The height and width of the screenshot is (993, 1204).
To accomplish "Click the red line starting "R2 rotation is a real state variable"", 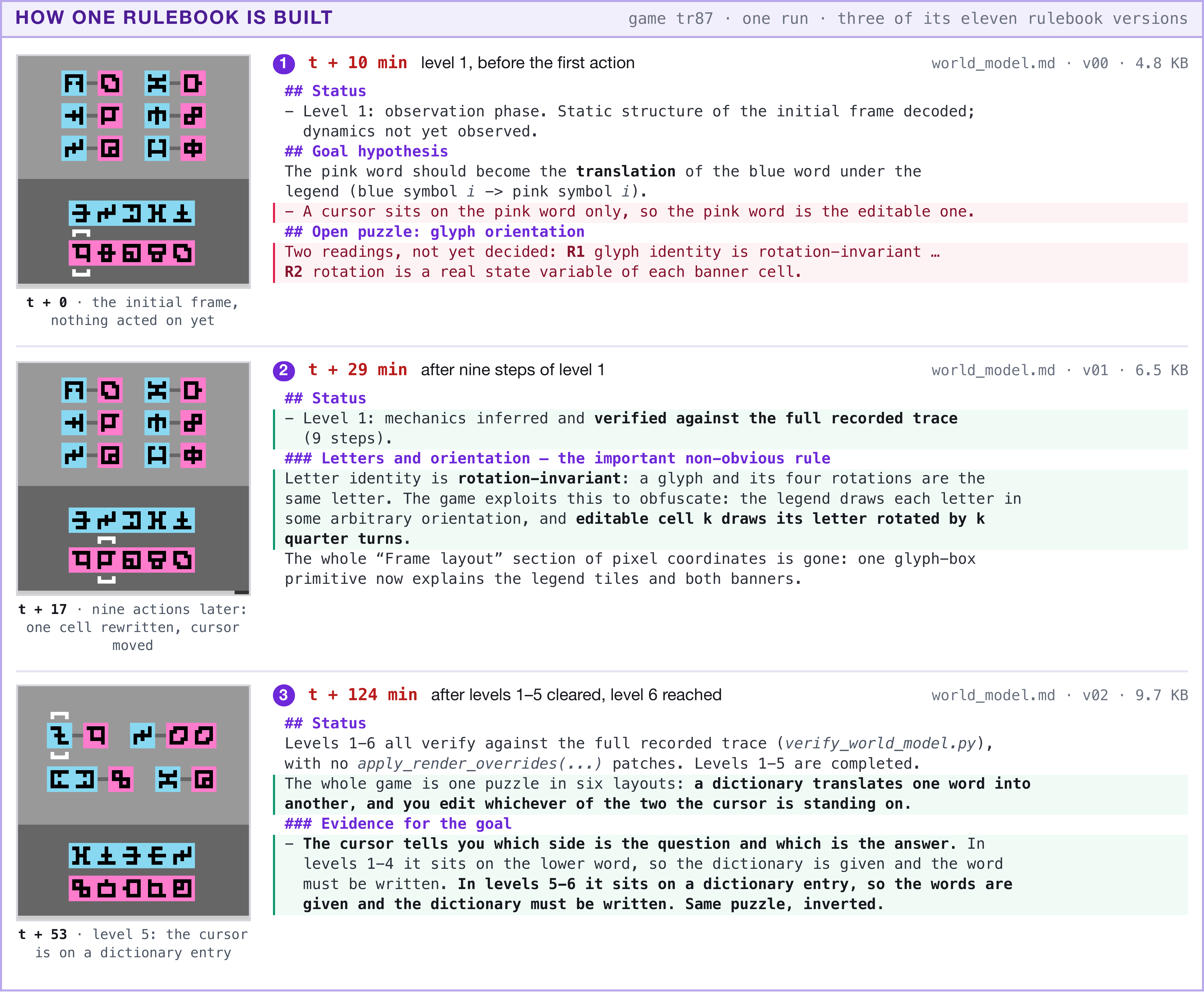I will (543, 272).
